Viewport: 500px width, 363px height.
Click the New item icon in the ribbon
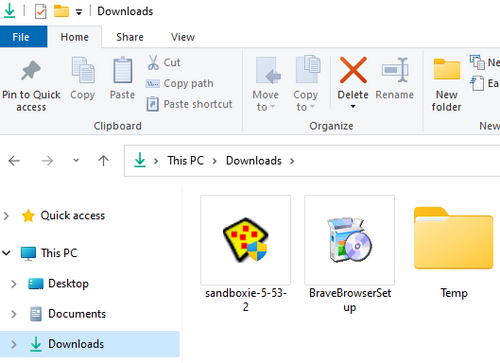coord(477,62)
